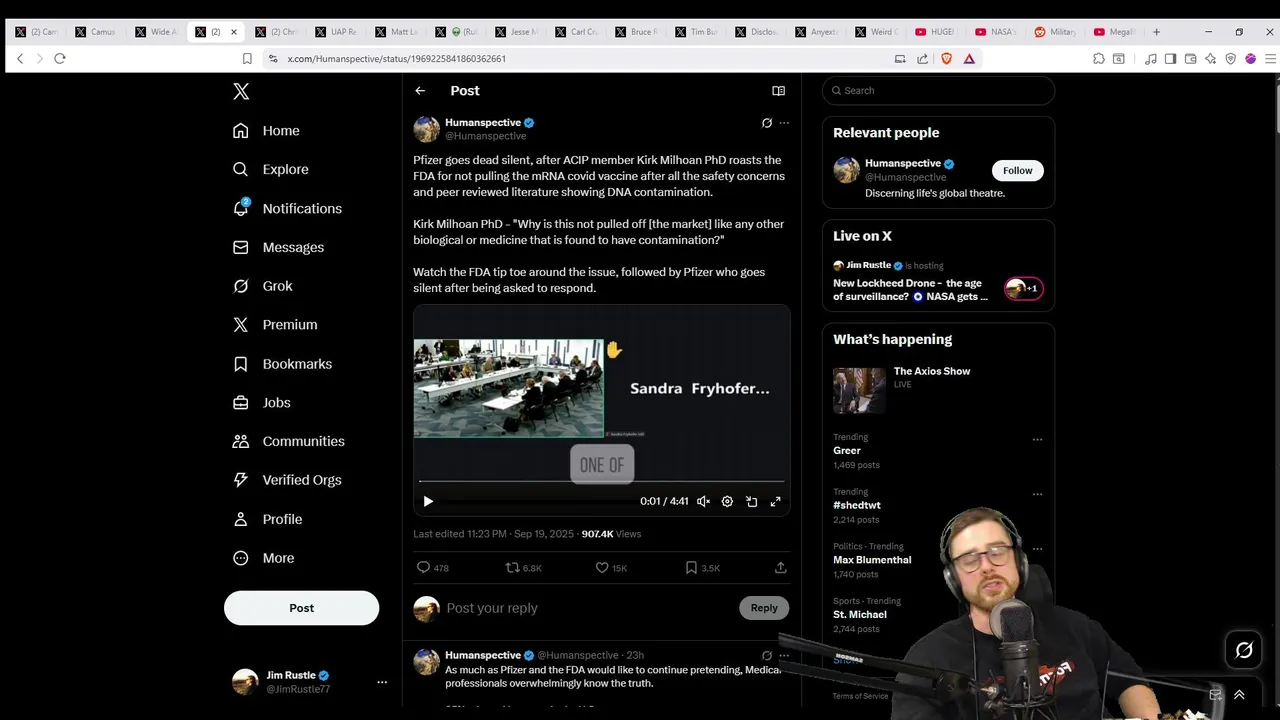1280x720 pixels.
Task: Click the large Post button
Action: [x=301, y=608]
